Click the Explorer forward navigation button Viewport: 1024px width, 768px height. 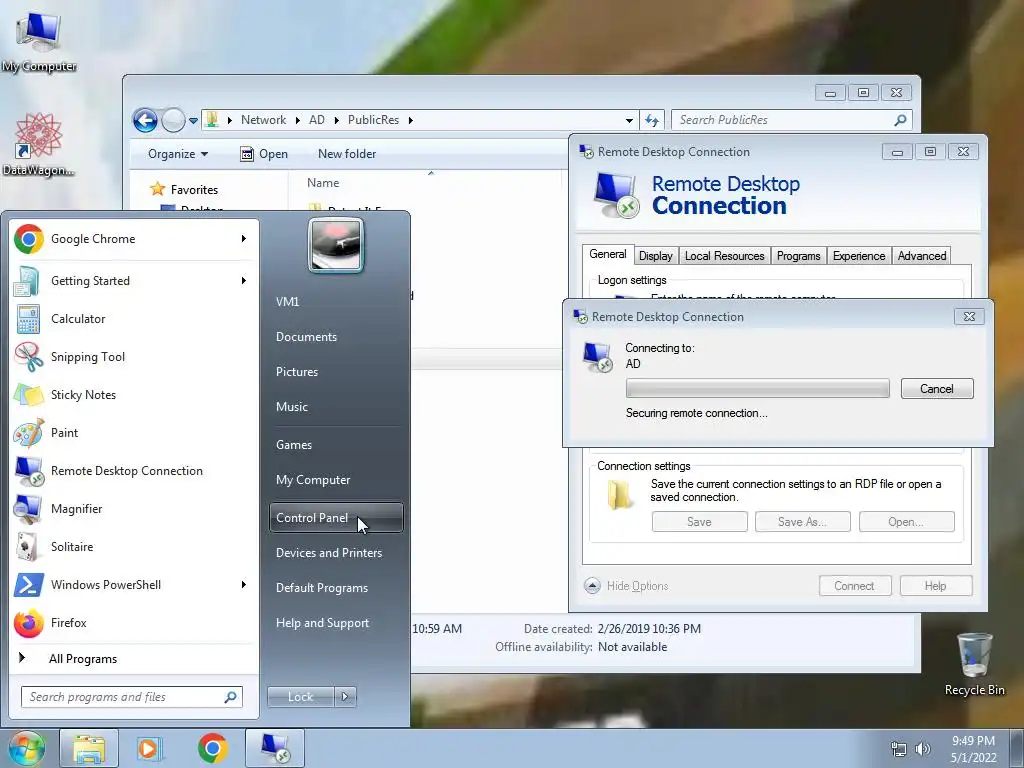click(173, 120)
